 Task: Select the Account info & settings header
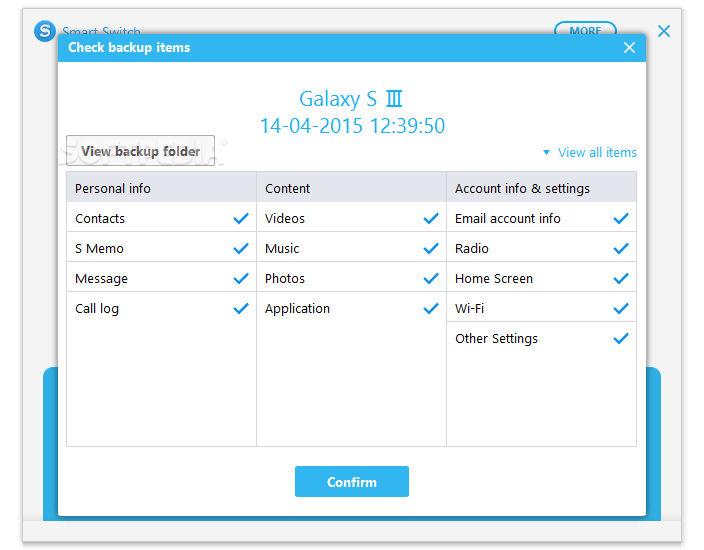coord(541,187)
